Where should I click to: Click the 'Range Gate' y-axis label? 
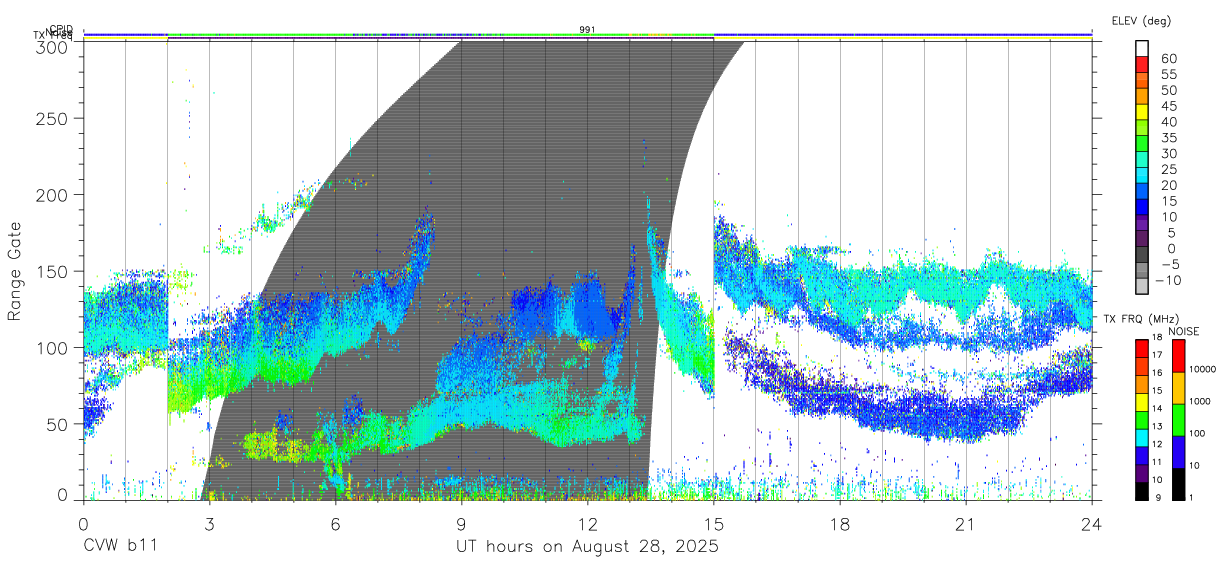(x=15, y=272)
